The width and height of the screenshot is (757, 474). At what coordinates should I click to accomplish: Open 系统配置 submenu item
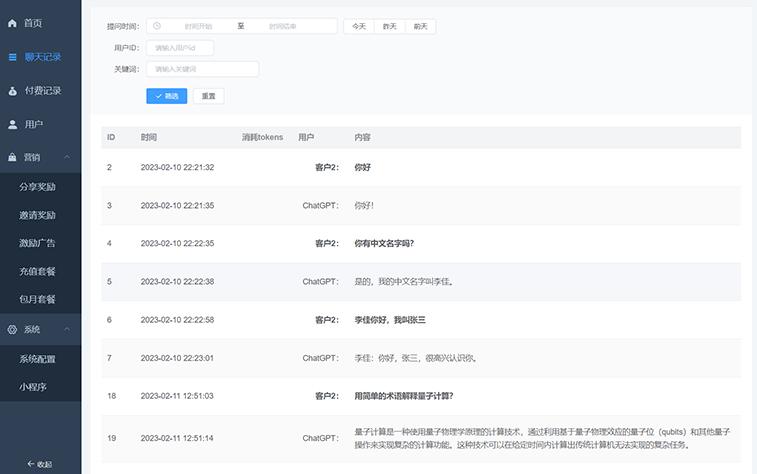[x=38, y=359]
